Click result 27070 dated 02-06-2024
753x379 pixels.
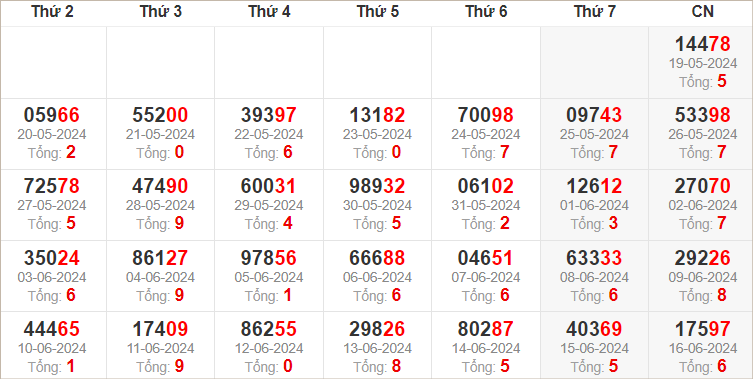tap(703, 186)
